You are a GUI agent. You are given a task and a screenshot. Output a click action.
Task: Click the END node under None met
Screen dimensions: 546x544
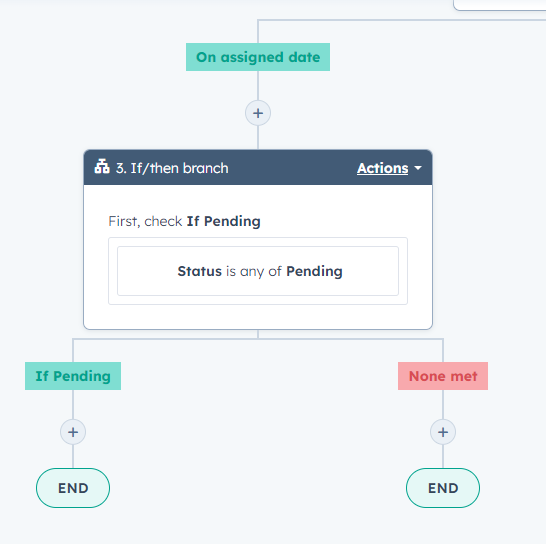click(x=443, y=488)
